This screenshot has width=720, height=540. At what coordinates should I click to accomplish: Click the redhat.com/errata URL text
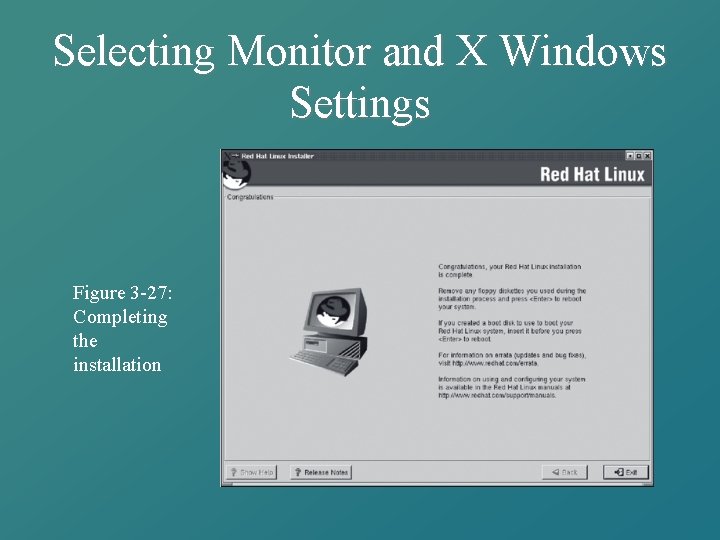[x=495, y=363]
